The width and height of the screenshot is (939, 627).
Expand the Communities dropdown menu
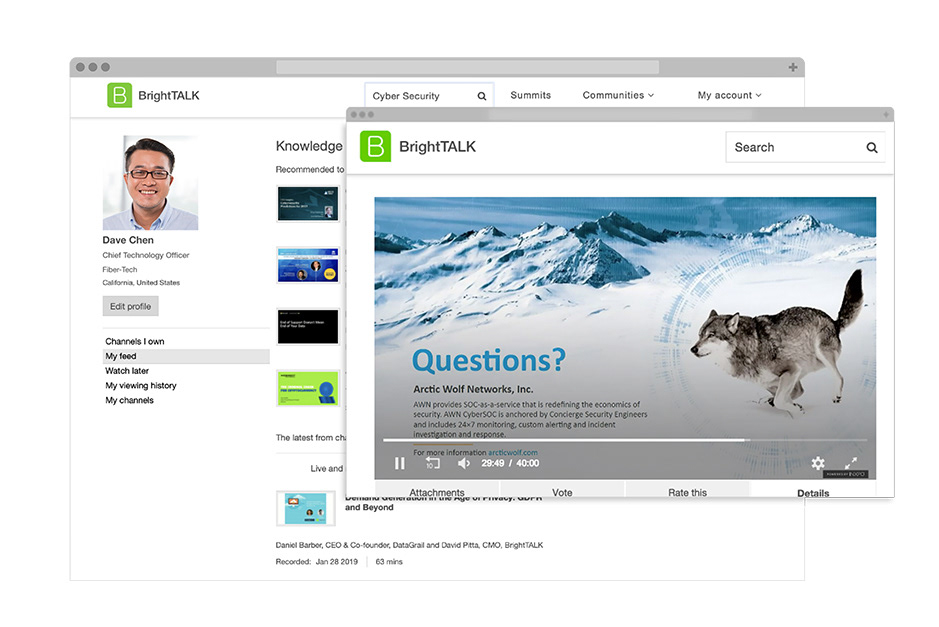click(x=618, y=95)
